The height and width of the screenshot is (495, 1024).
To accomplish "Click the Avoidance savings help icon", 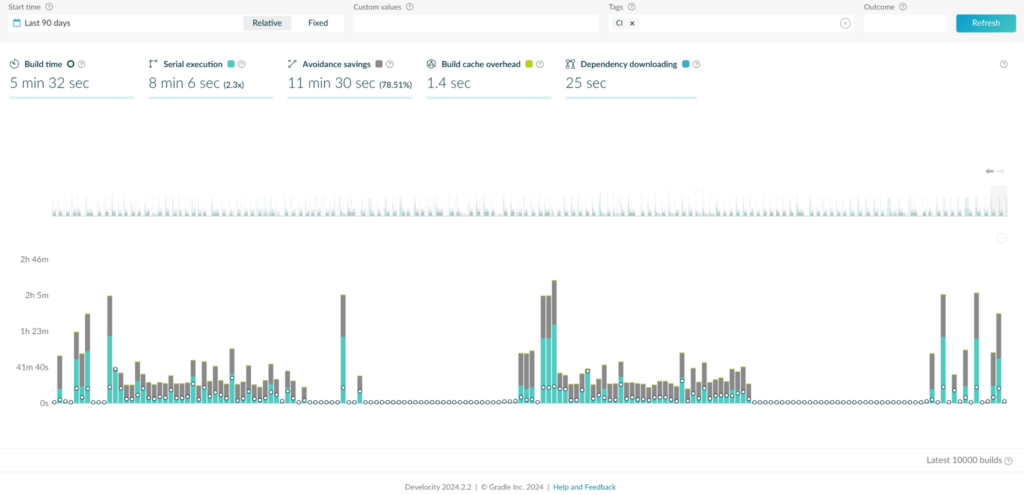I will pos(390,64).
